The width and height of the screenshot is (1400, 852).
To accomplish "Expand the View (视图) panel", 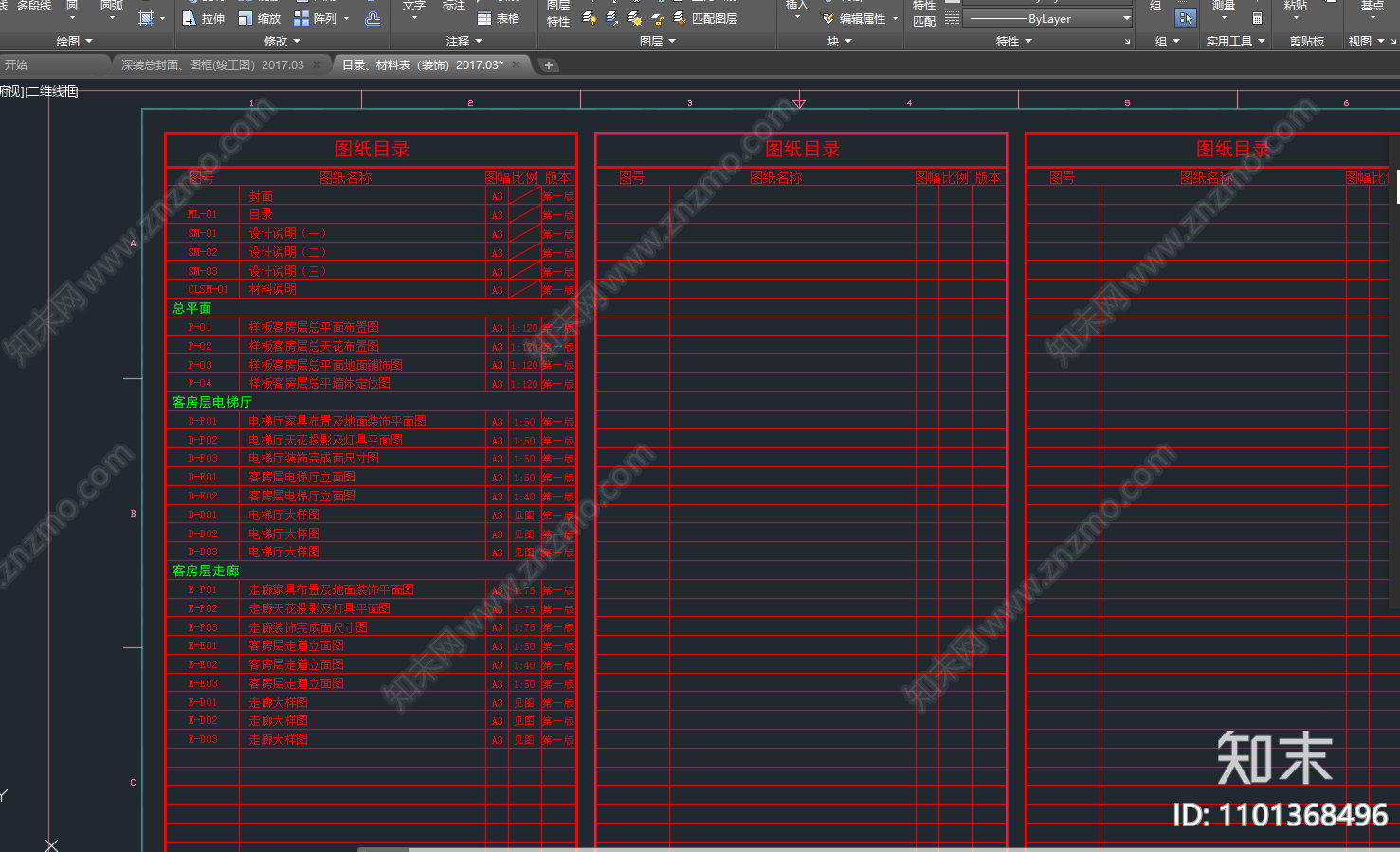I will tap(1366, 42).
